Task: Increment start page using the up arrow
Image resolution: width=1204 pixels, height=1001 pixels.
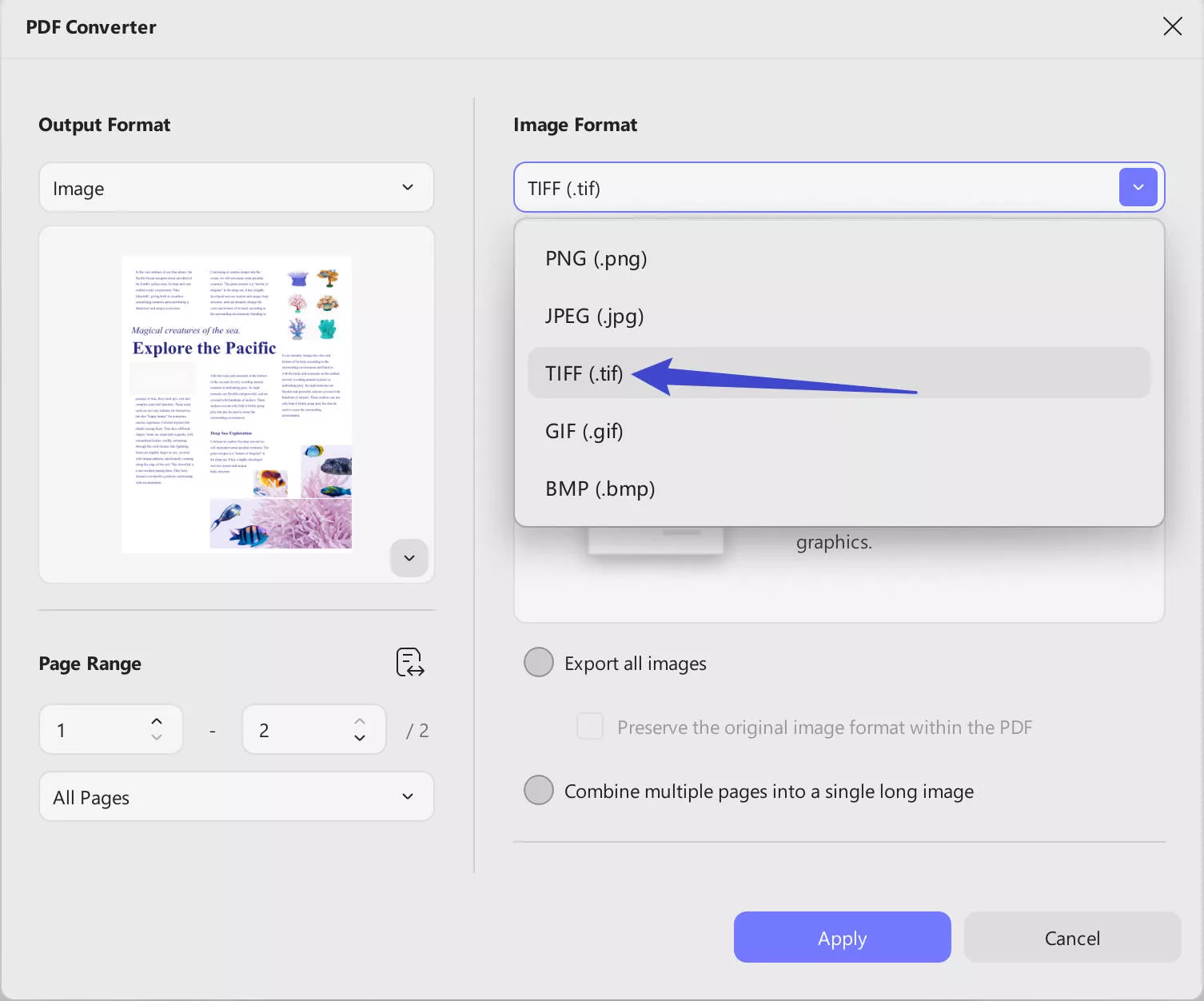Action: tap(157, 720)
